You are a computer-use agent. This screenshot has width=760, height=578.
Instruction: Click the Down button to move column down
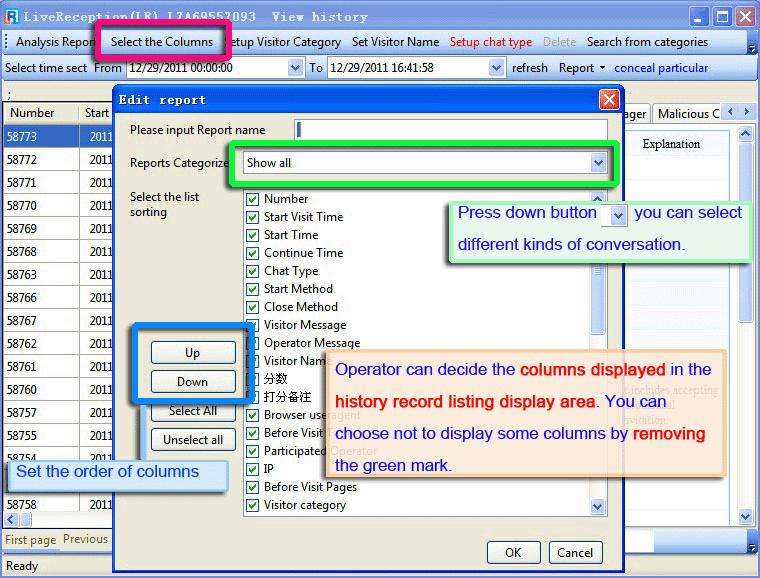193,382
